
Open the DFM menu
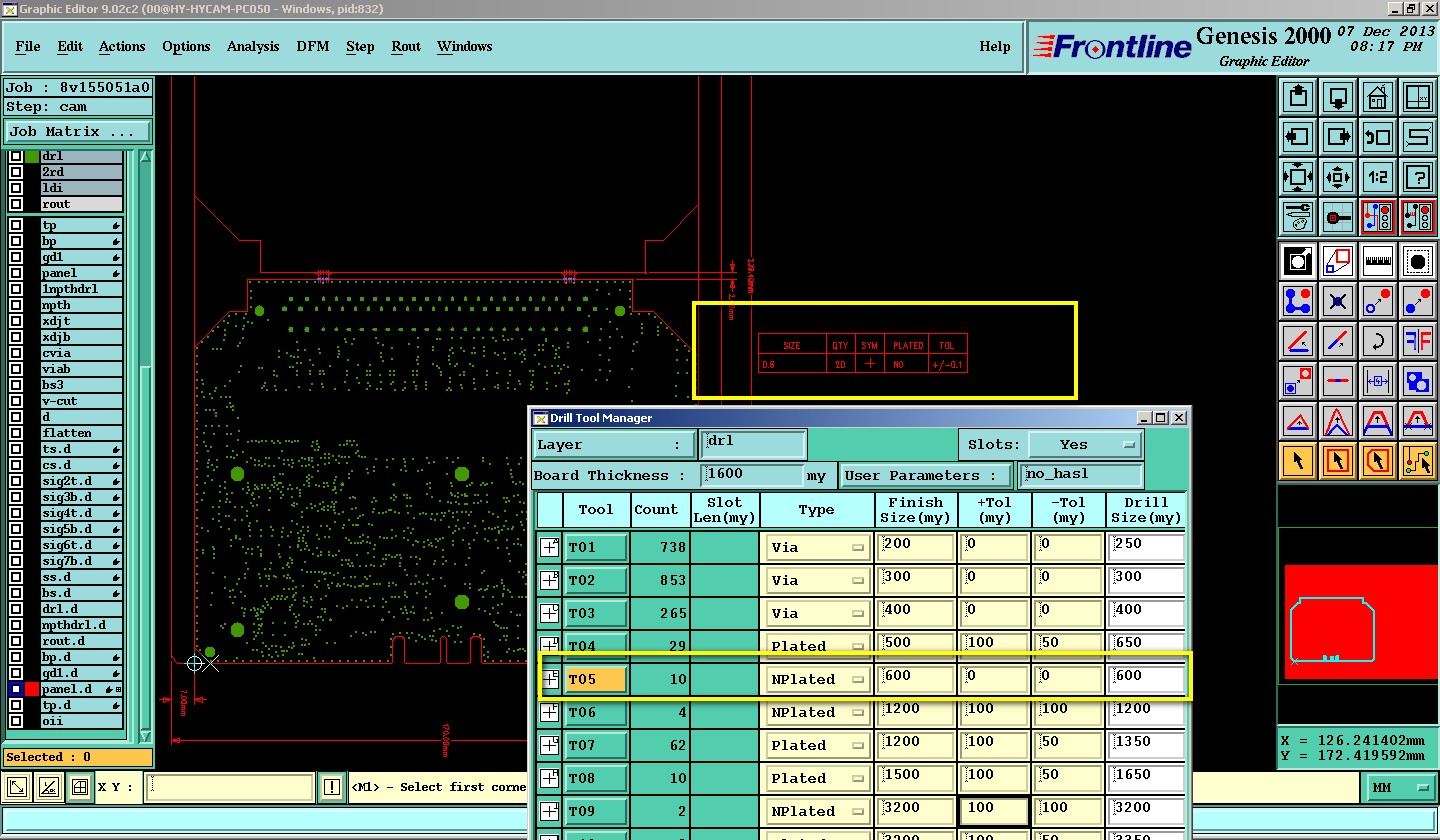(312, 47)
